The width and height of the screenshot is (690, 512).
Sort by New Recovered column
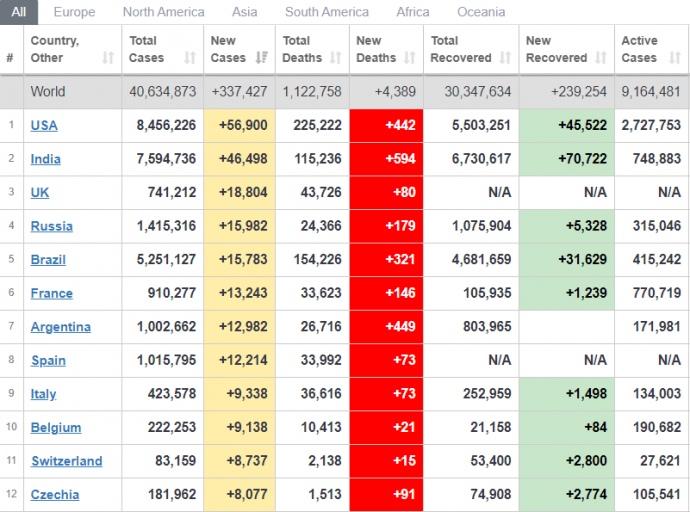(x=566, y=49)
